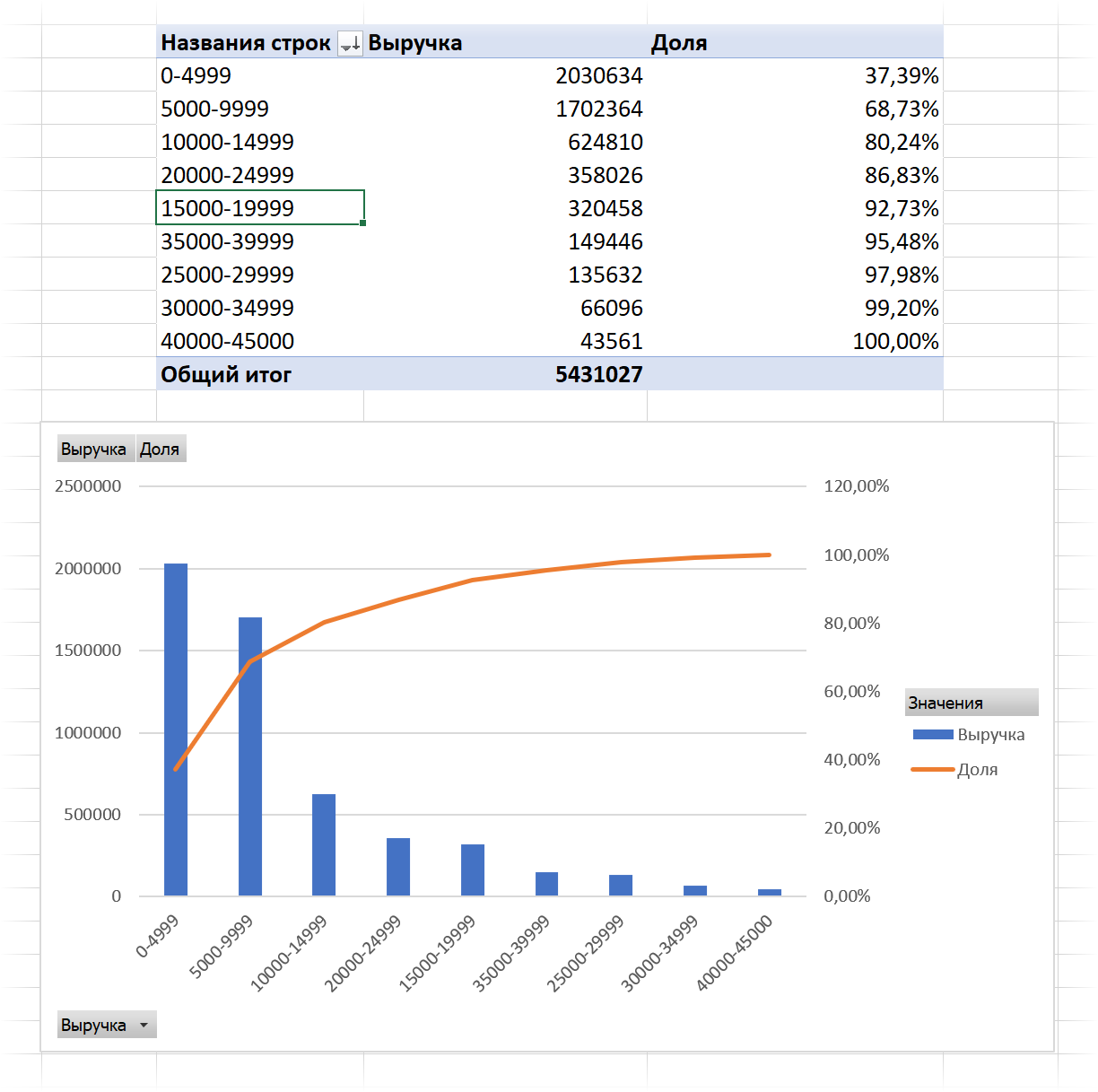This screenshot has width=1098, height=1092.
Task: Select the 20000-24999 row label cell
Action: tap(260, 176)
